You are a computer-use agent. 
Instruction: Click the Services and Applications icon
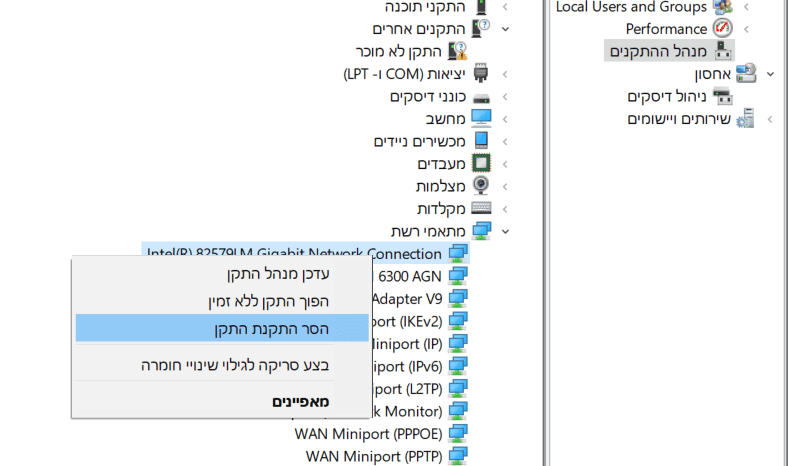pos(746,119)
